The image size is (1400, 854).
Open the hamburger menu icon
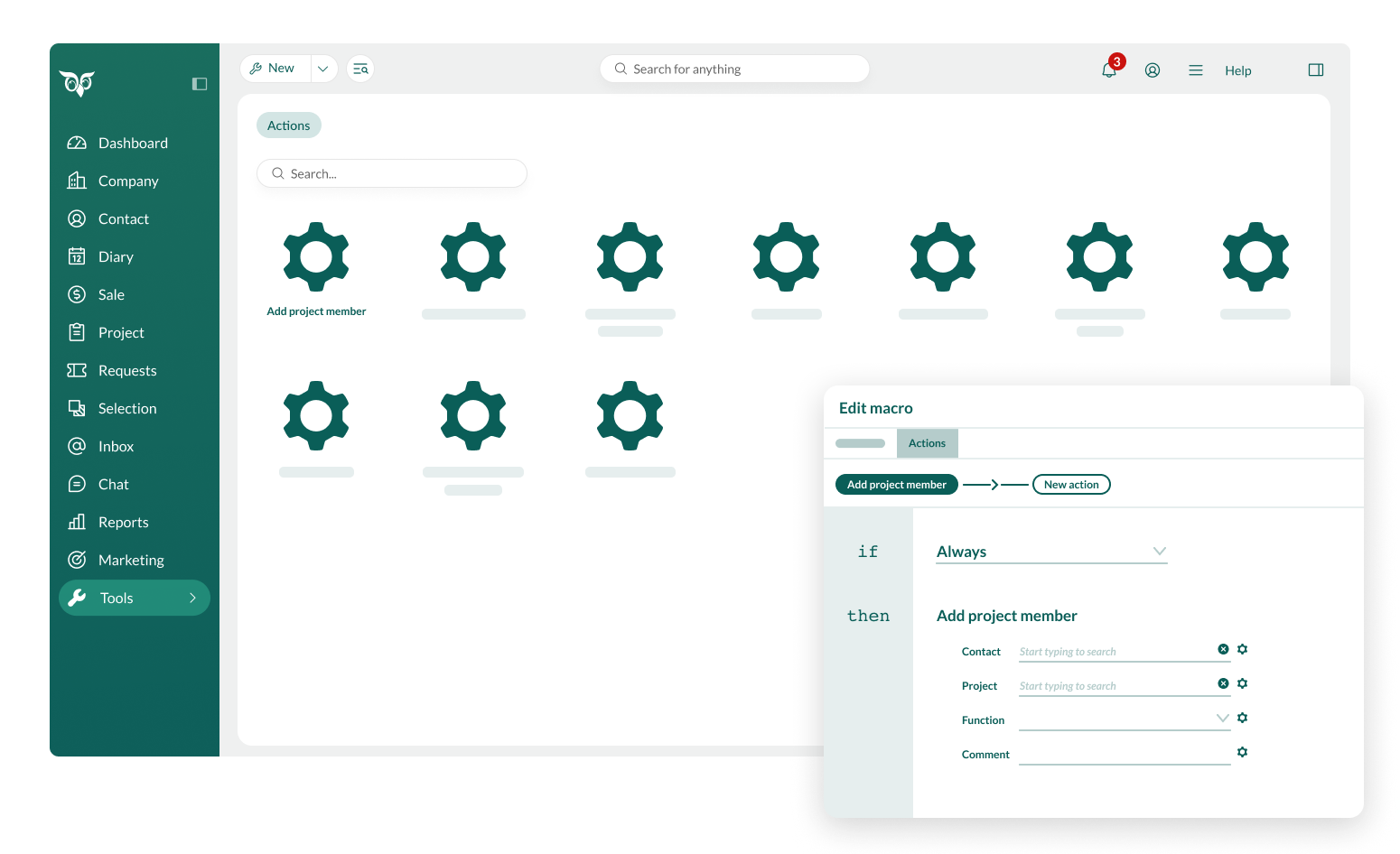click(x=1196, y=70)
